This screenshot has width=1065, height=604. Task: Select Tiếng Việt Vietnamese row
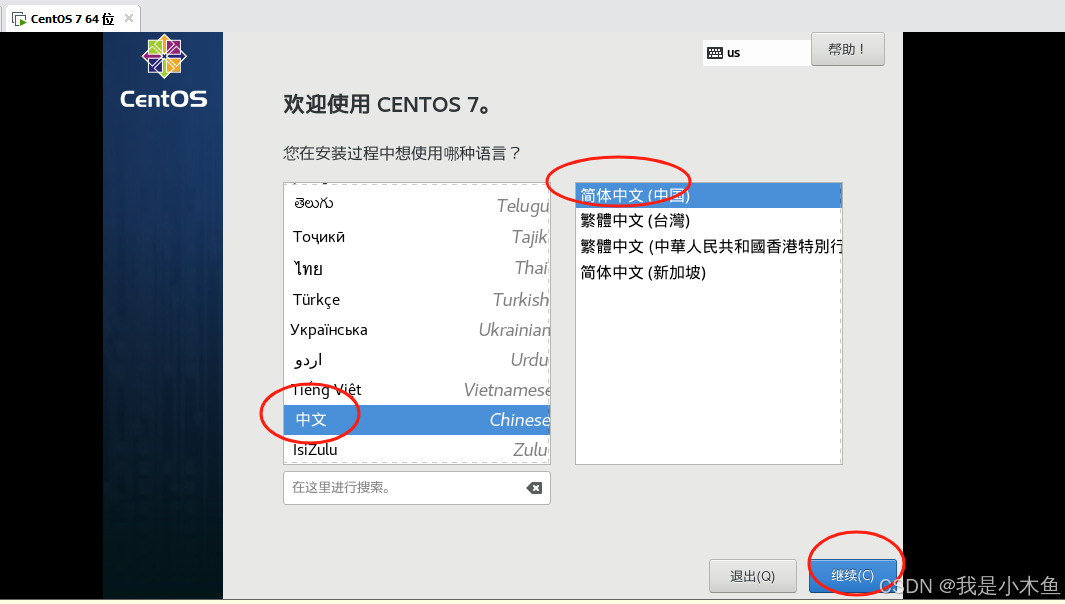tap(417, 389)
